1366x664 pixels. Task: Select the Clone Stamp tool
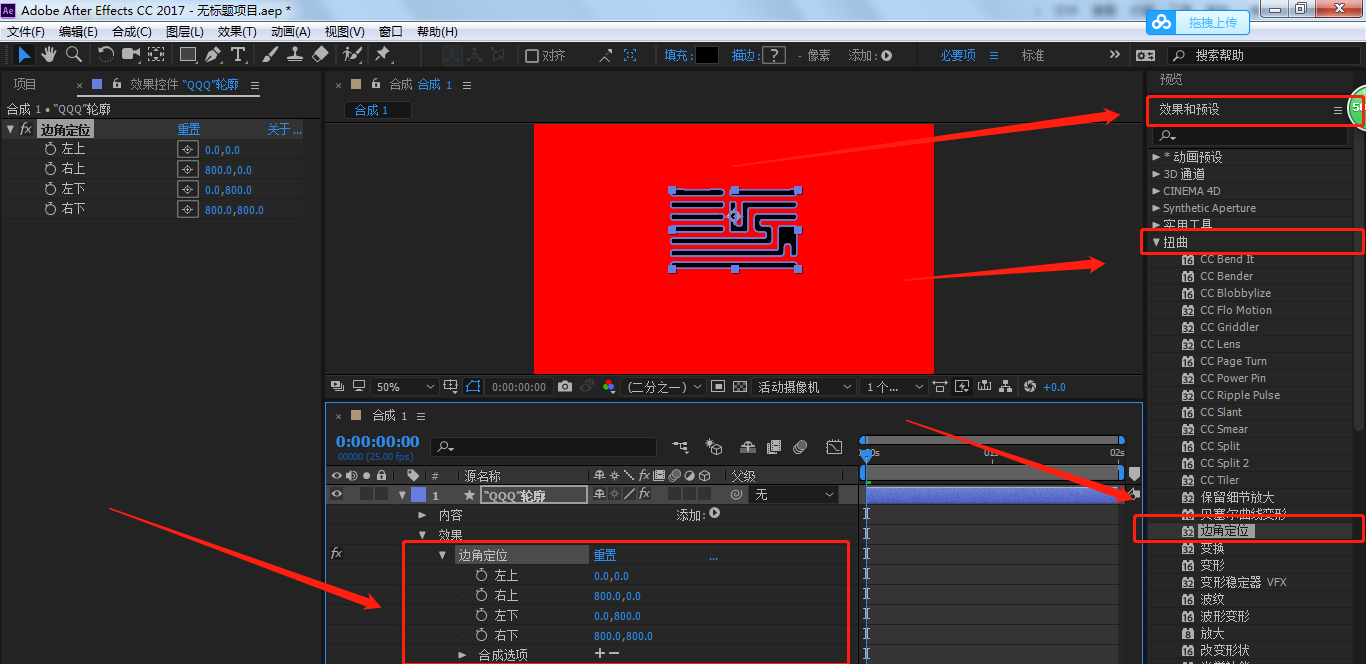click(296, 55)
